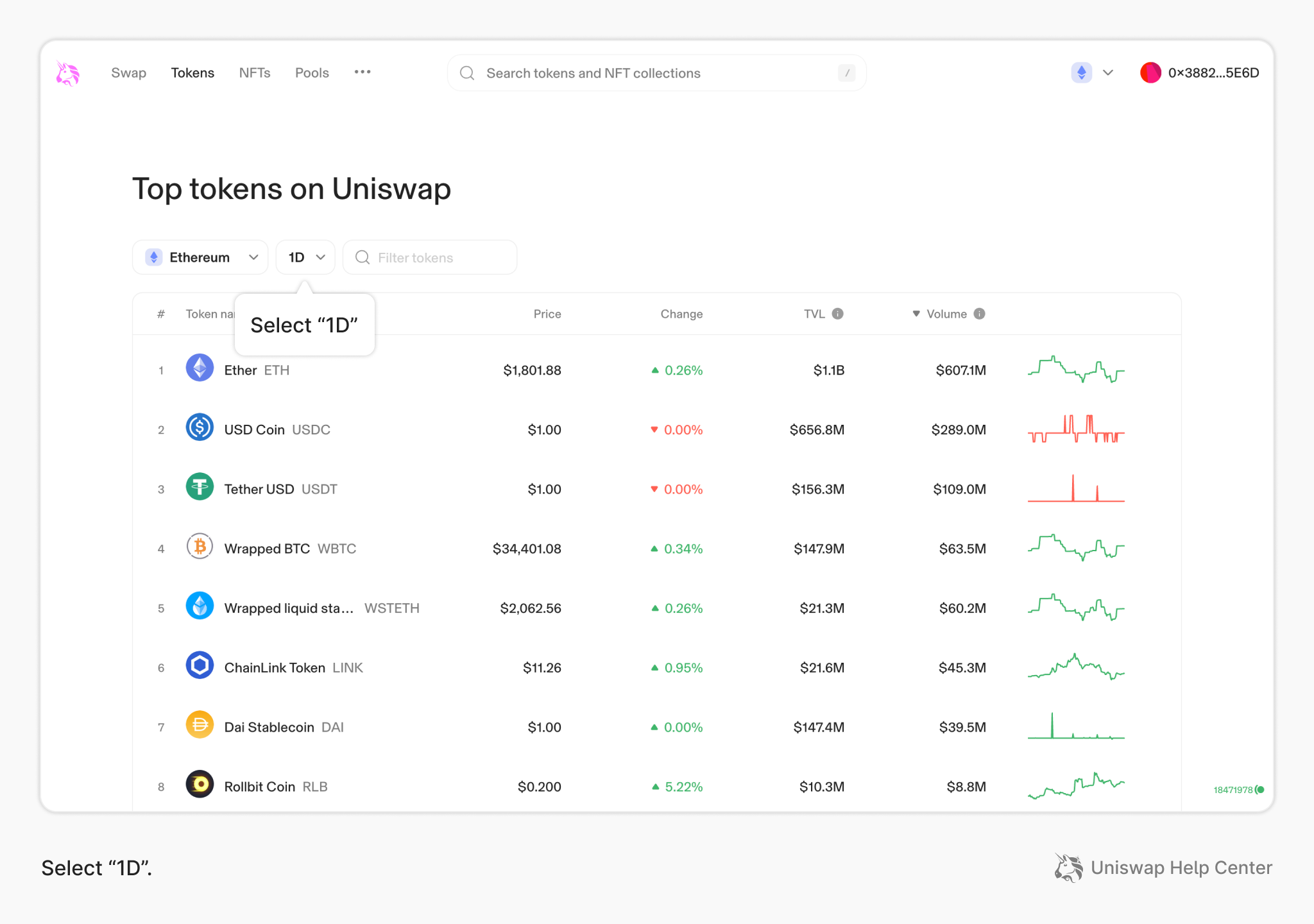
Task: Click the USD Coin sparkline chart
Action: tap(1076, 429)
